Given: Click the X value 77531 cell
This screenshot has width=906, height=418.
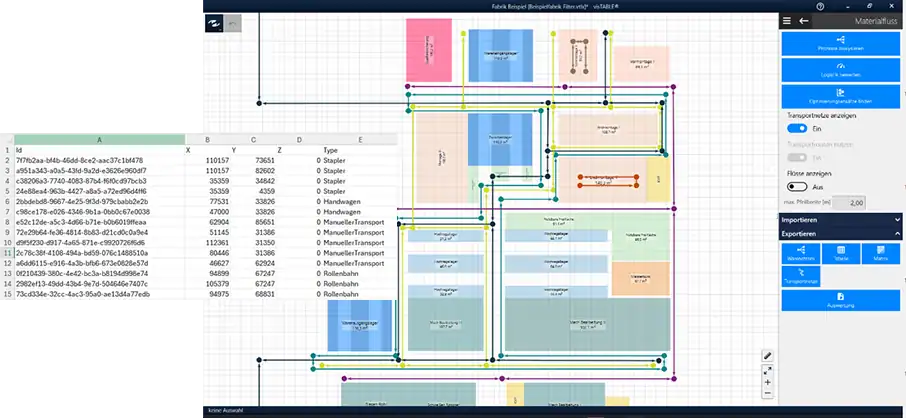Looking at the screenshot, I should click(207, 201).
